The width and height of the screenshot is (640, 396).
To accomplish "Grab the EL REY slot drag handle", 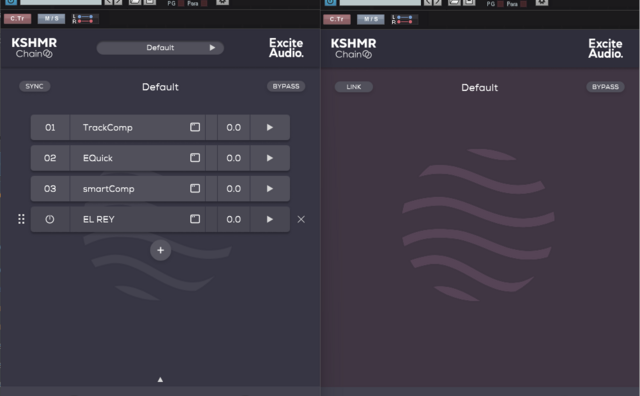I will click(21, 219).
